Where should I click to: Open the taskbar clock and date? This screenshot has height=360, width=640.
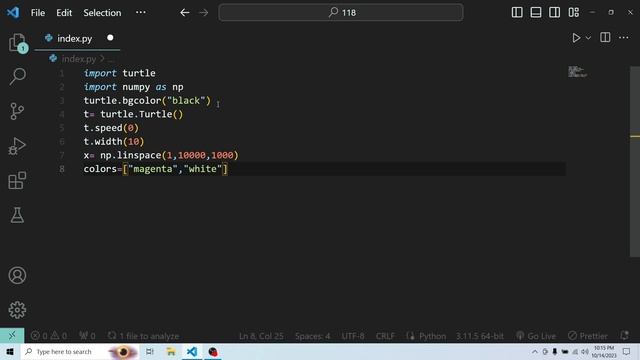pos(604,351)
